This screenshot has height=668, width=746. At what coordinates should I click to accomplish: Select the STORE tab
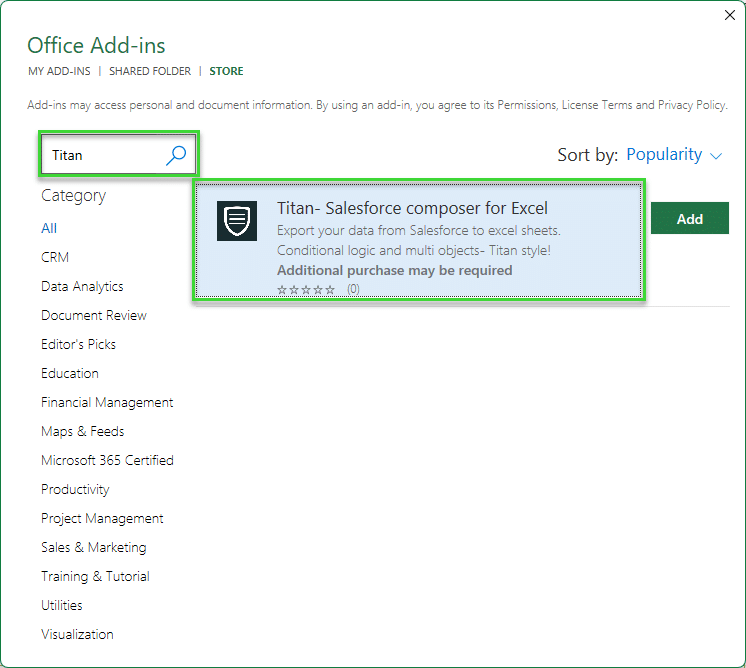226,71
